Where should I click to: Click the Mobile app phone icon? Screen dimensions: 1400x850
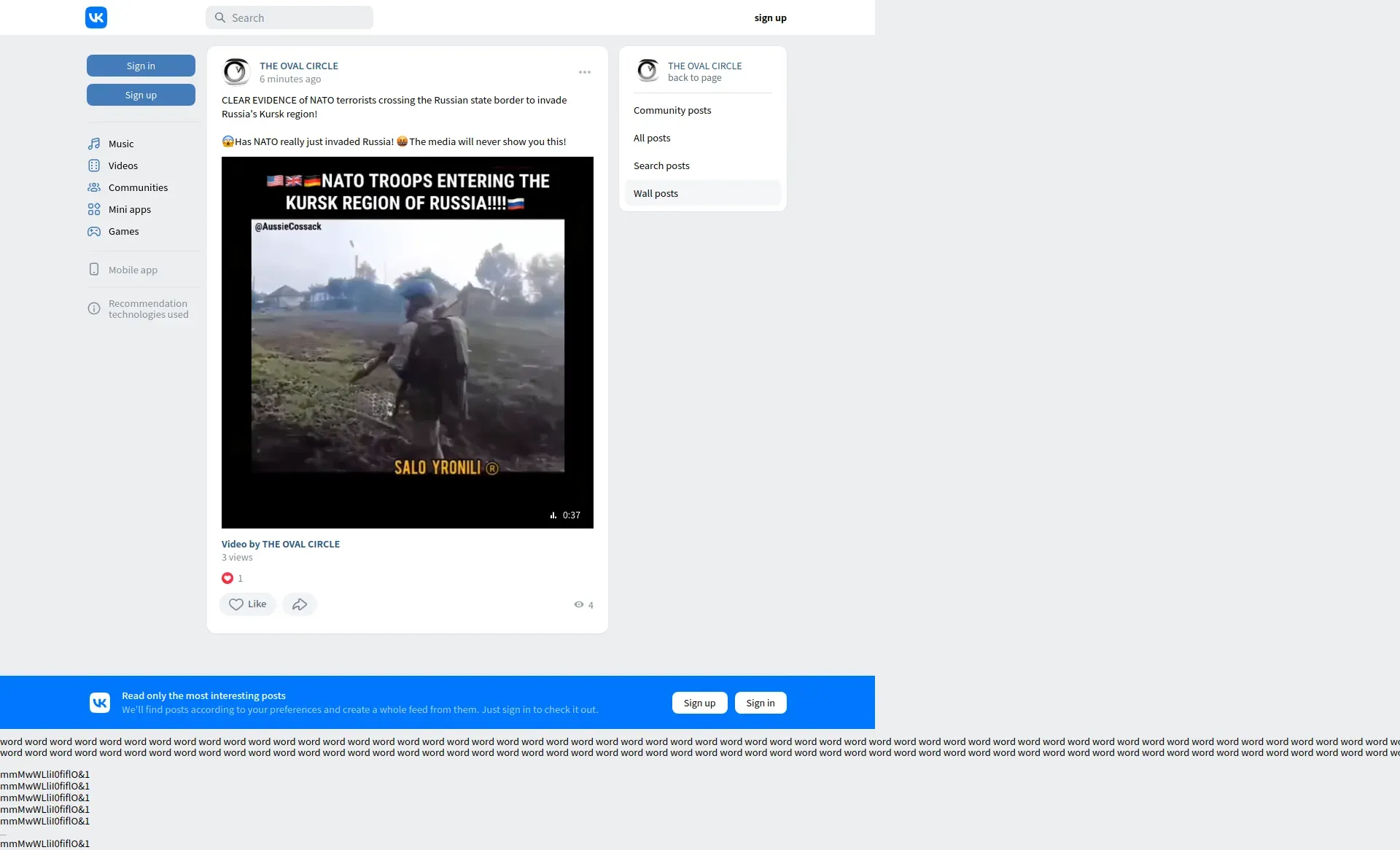pos(94,269)
